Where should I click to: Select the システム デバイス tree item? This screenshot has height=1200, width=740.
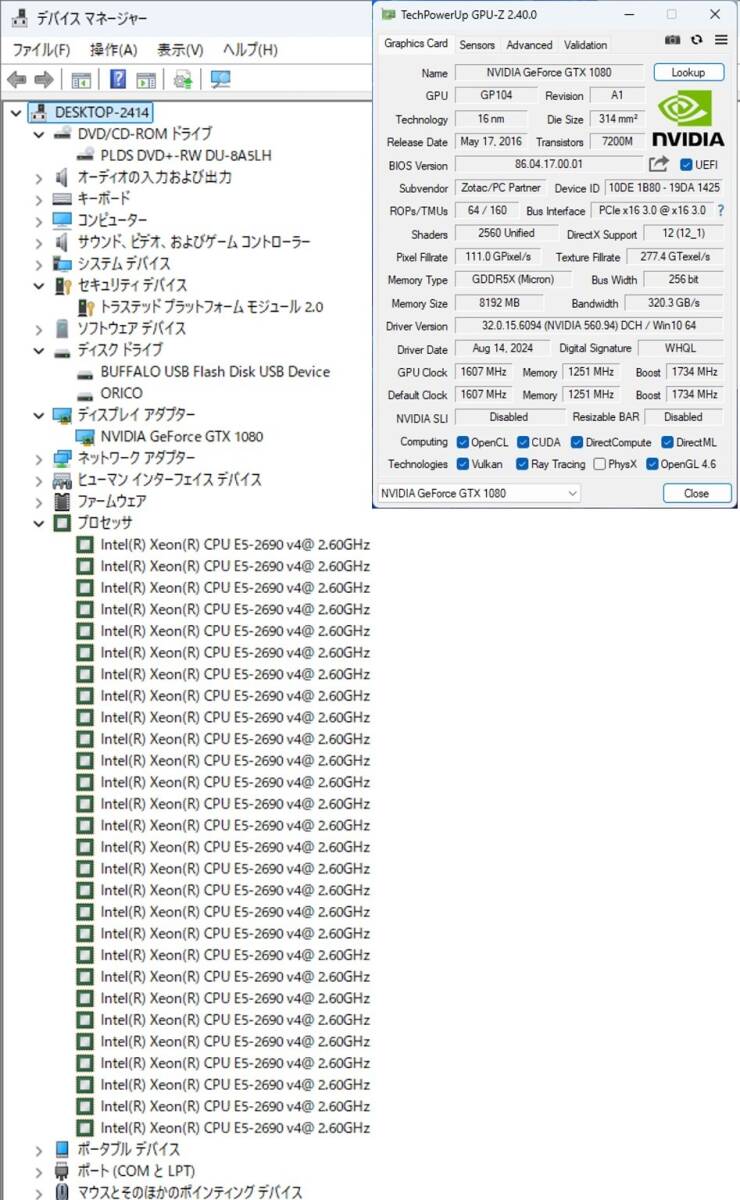pos(124,263)
